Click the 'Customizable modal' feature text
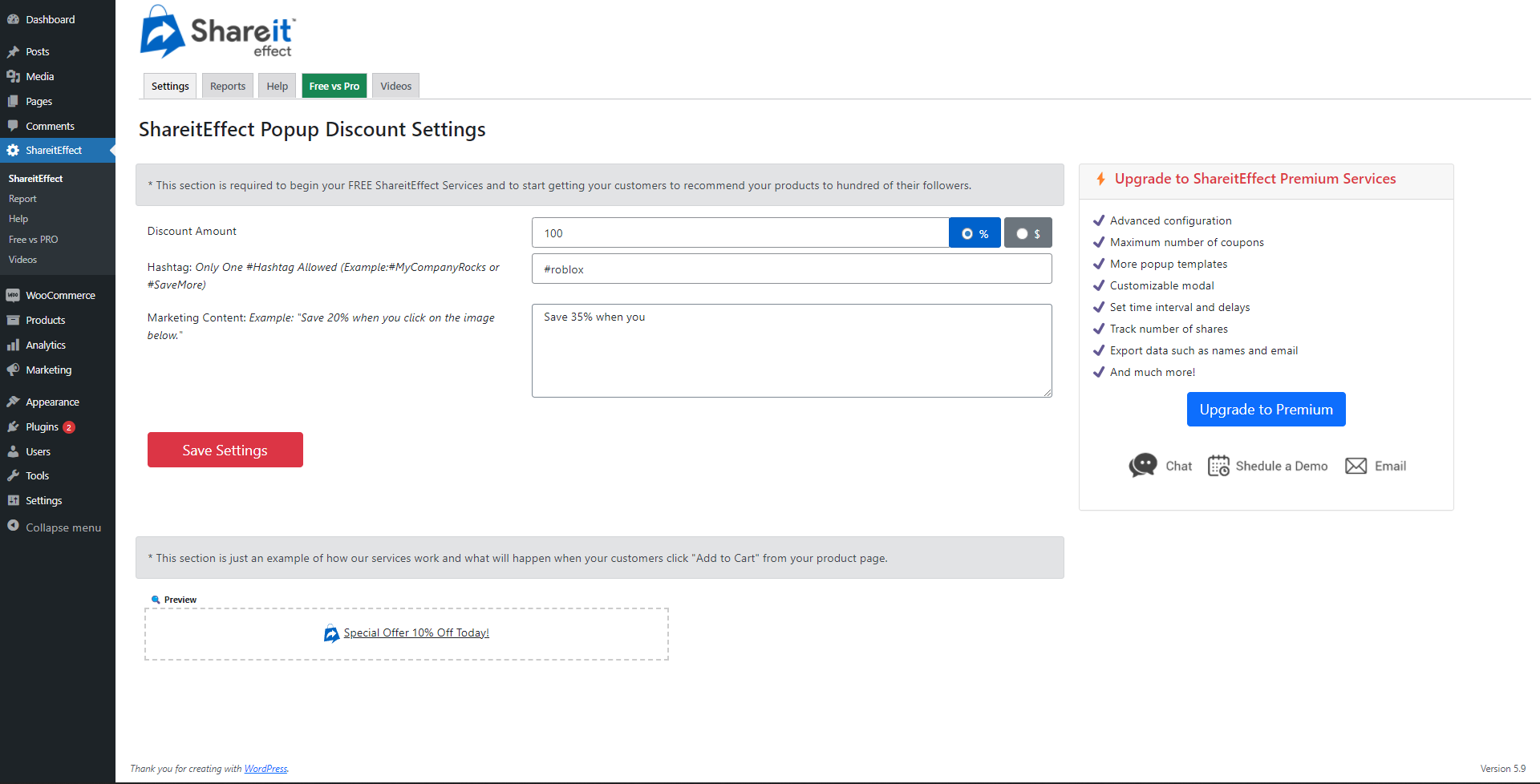This screenshot has width=1540, height=784. click(1162, 285)
